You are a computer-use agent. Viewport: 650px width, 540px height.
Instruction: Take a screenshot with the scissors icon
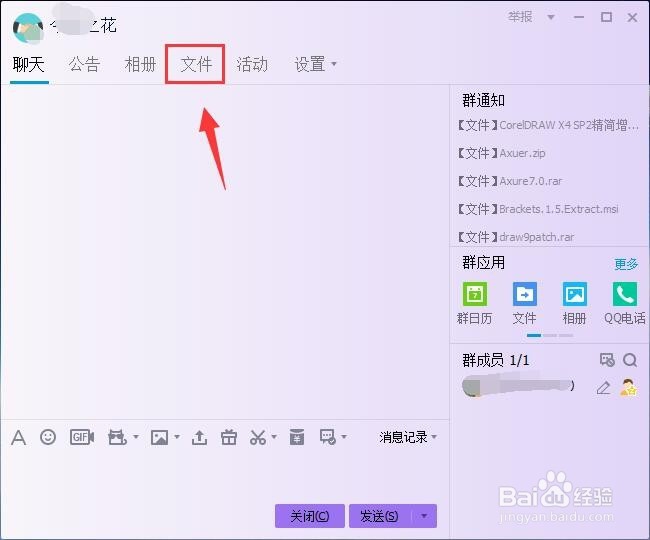[258, 437]
